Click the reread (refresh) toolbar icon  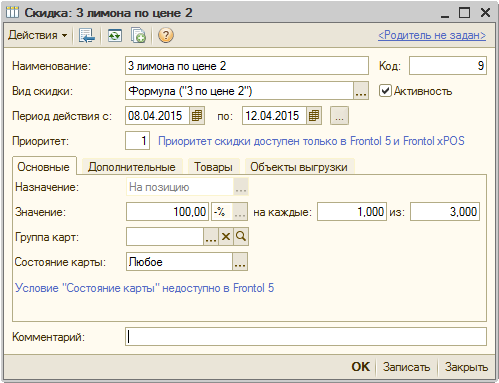click(x=115, y=35)
